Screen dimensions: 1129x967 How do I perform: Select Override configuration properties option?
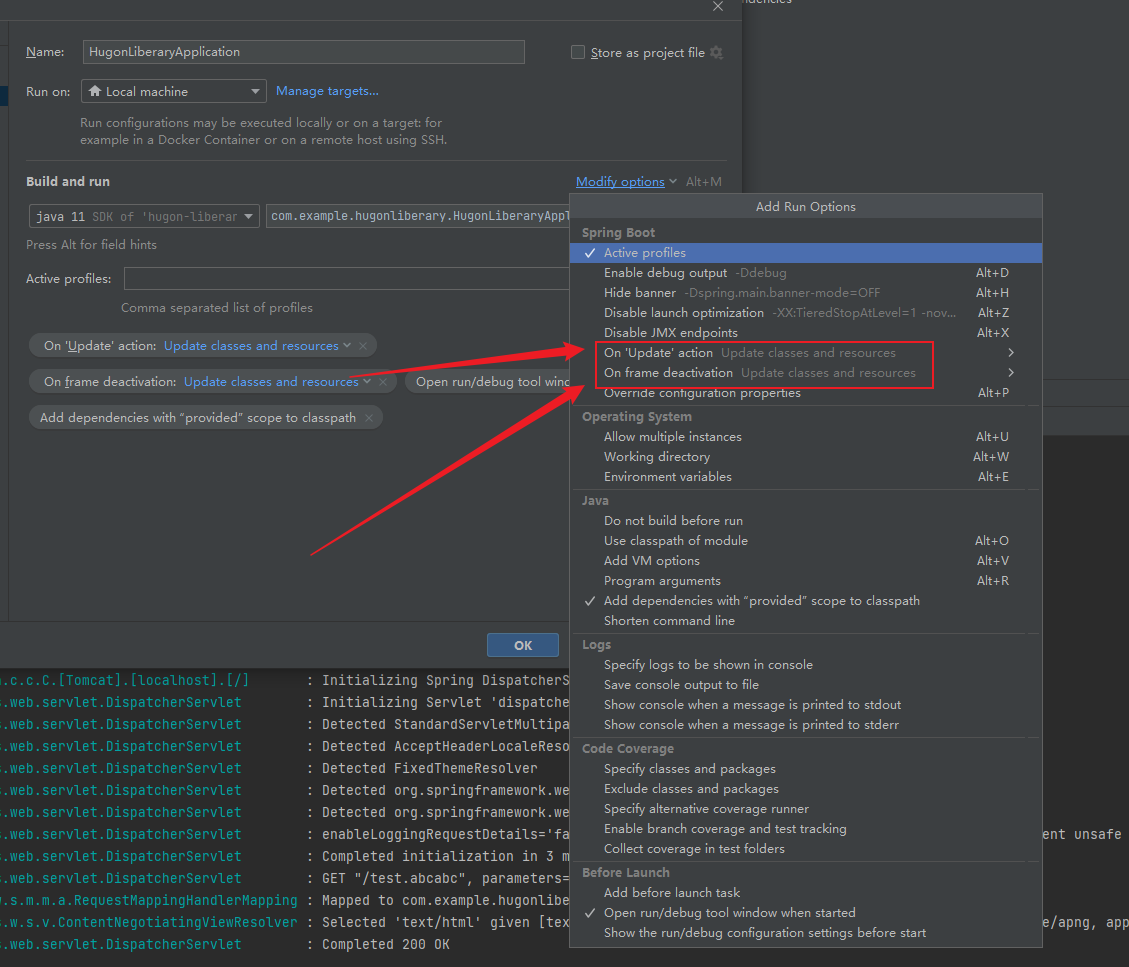pos(806,392)
